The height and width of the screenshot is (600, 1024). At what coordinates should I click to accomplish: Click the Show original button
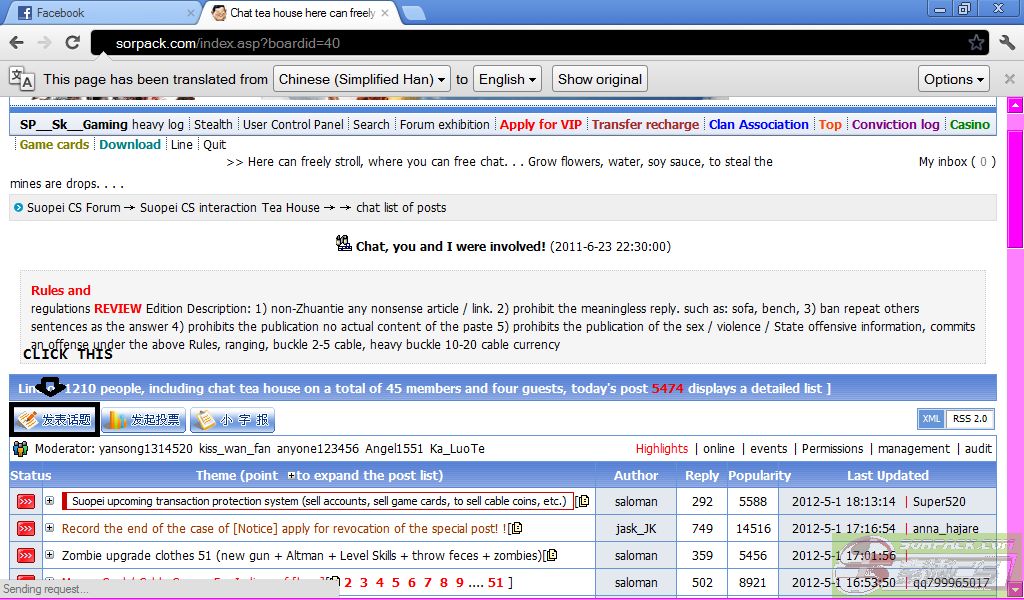[599, 79]
